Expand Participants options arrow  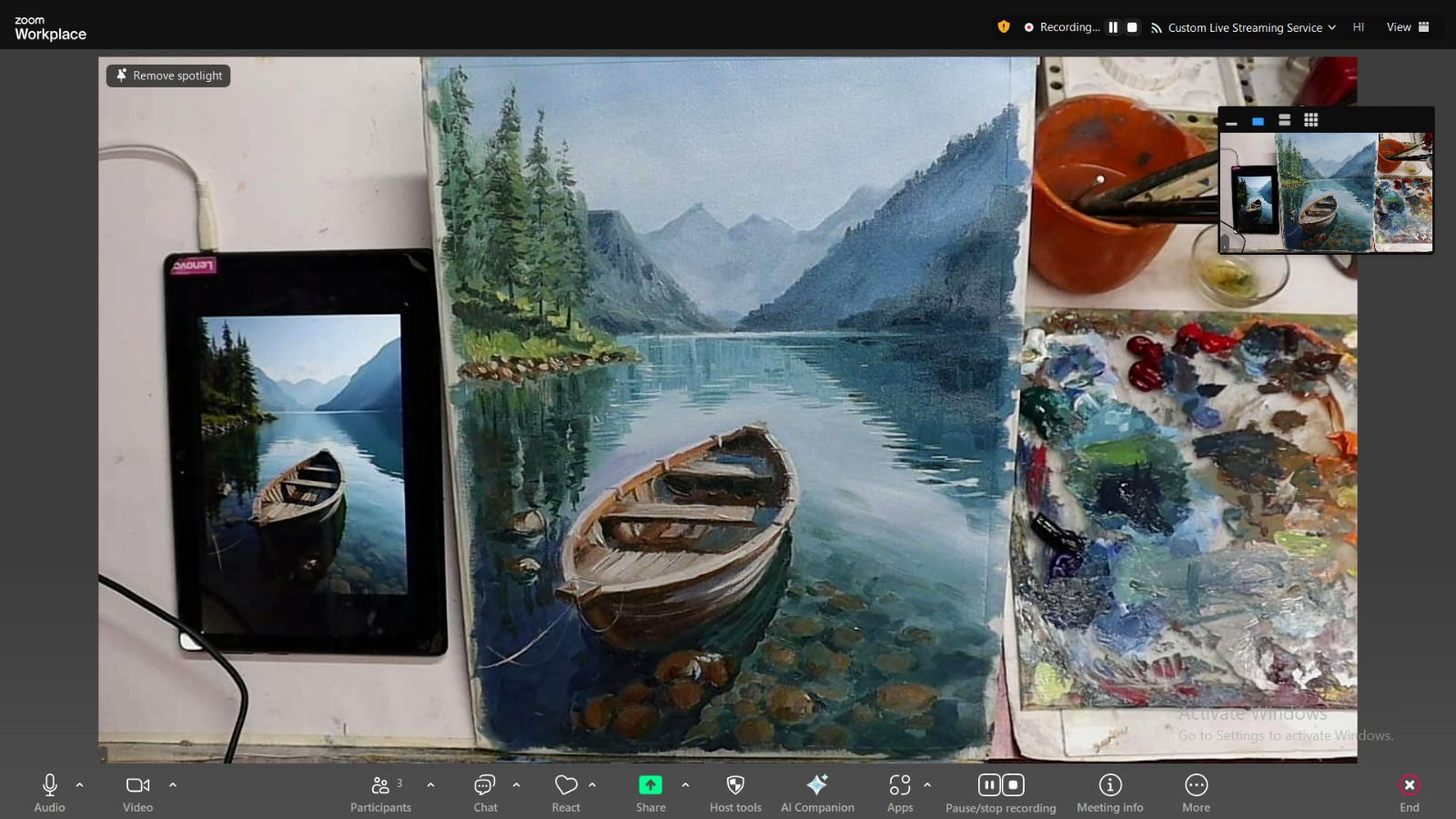pyautogui.click(x=430, y=784)
